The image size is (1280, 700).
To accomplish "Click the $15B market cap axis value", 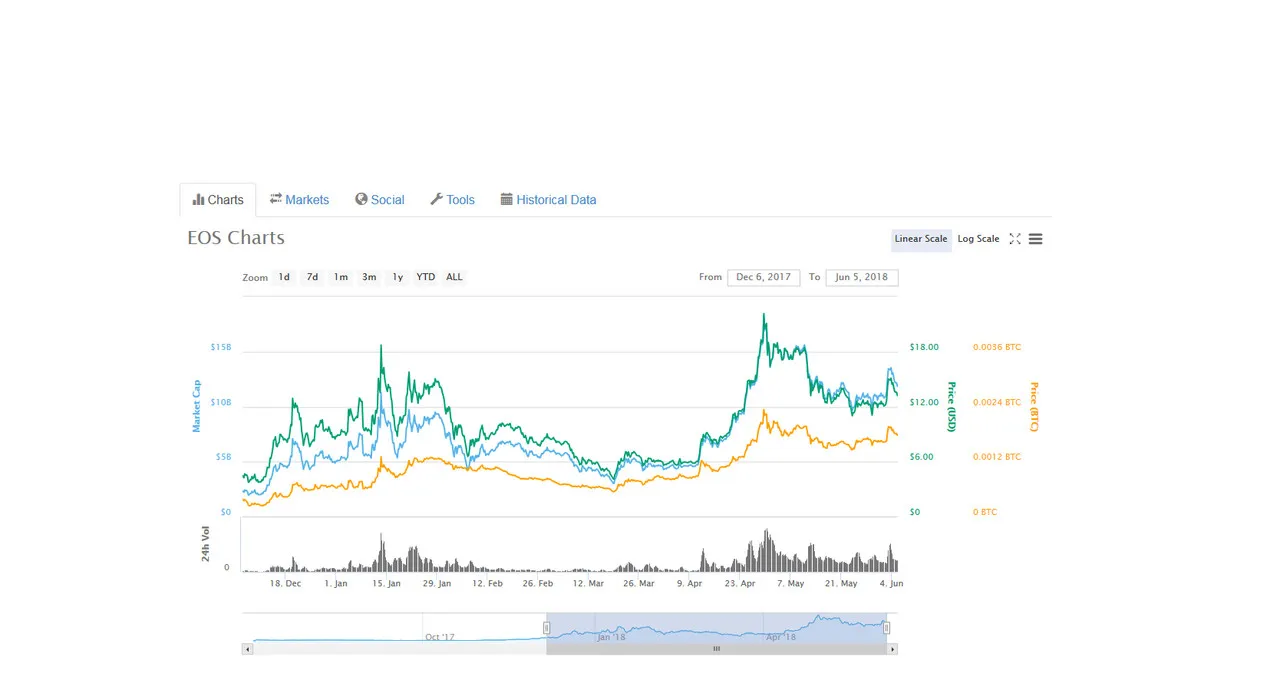I will [x=221, y=347].
